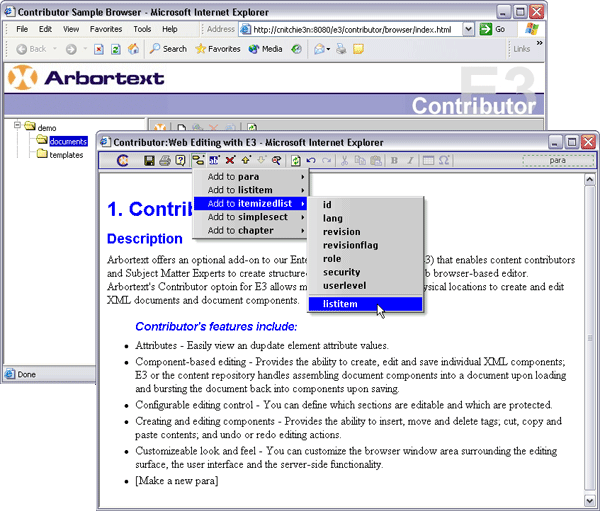The width and height of the screenshot is (600, 511).
Task: Click the green refresh document icon in editor toolbar
Action: [x=295, y=160]
